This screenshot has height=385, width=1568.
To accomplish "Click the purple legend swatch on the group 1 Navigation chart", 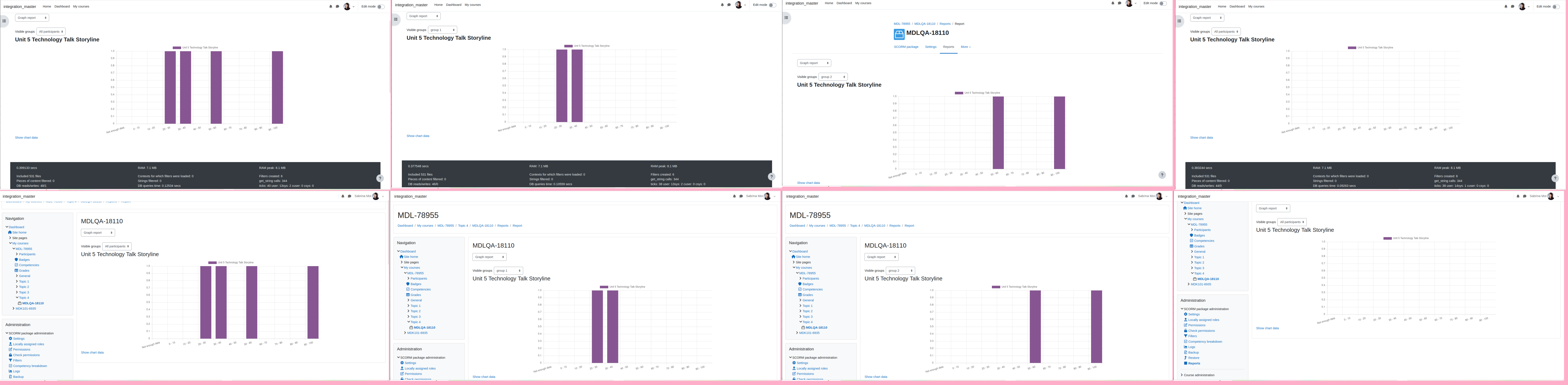I will pyautogui.click(x=604, y=287).
